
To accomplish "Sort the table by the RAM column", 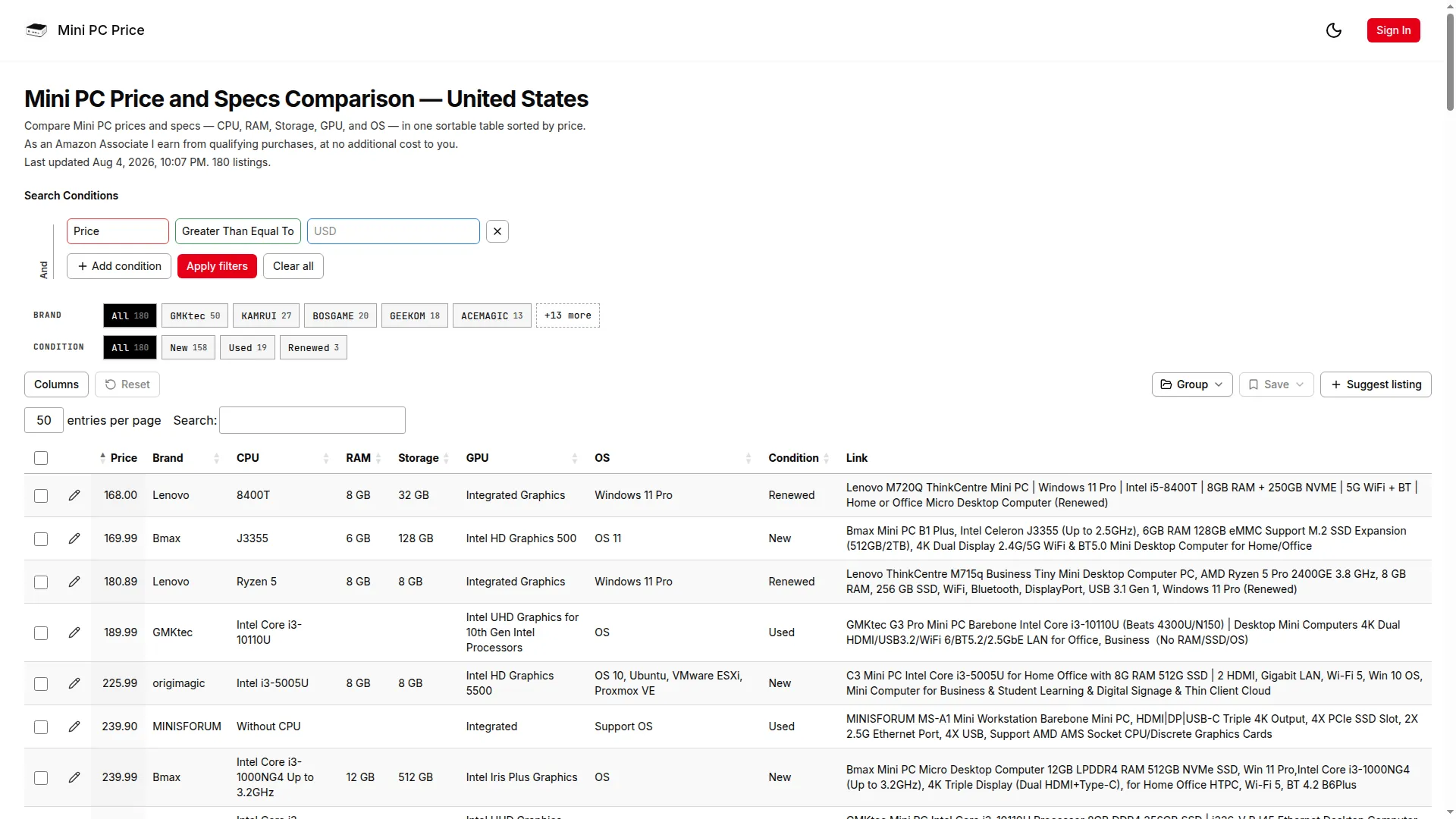I will (x=363, y=458).
